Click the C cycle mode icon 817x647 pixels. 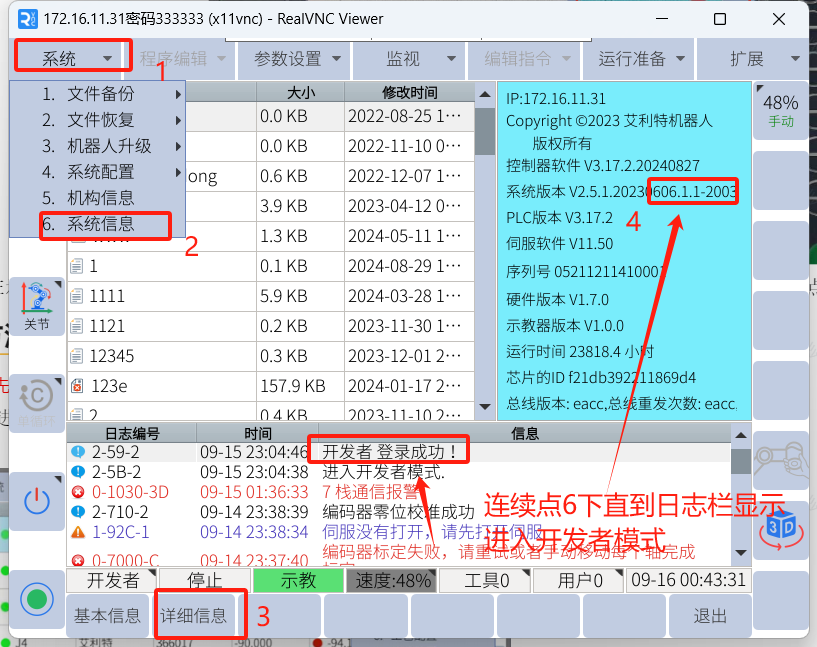point(37,400)
